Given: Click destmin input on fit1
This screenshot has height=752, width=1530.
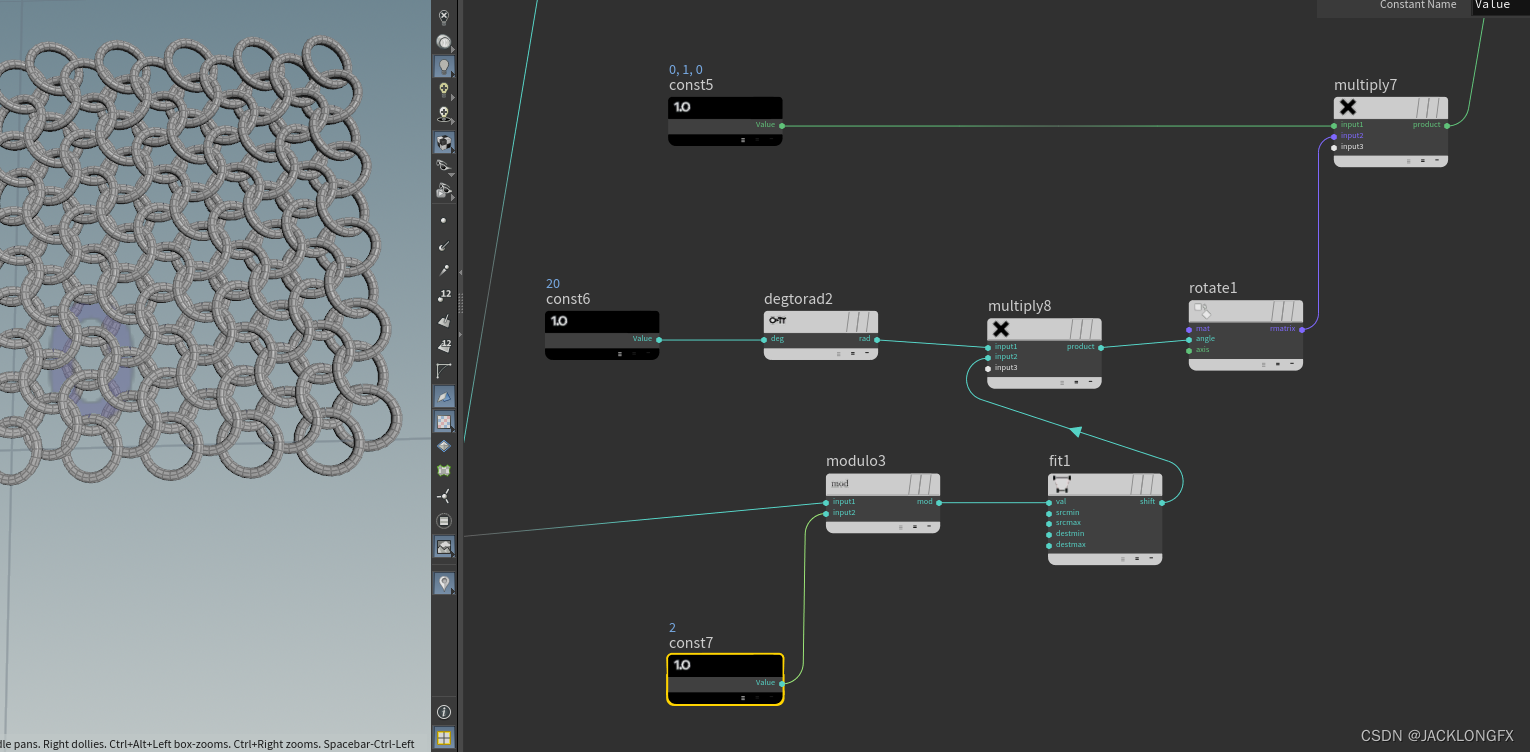Looking at the screenshot, I should (1048, 534).
